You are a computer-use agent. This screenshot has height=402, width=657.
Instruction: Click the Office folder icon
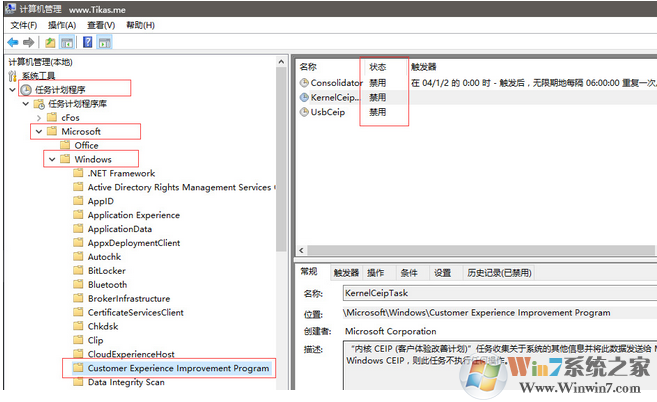pos(65,145)
